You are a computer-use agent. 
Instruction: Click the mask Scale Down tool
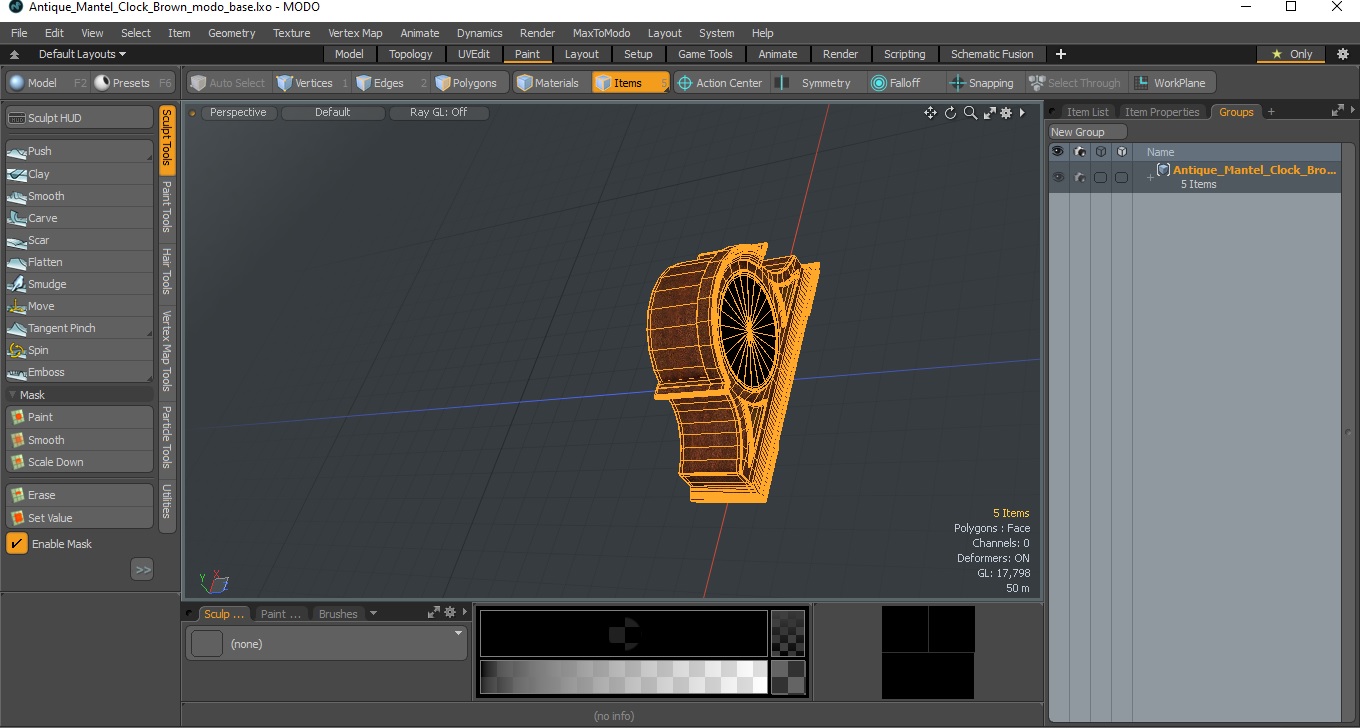[79, 462]
